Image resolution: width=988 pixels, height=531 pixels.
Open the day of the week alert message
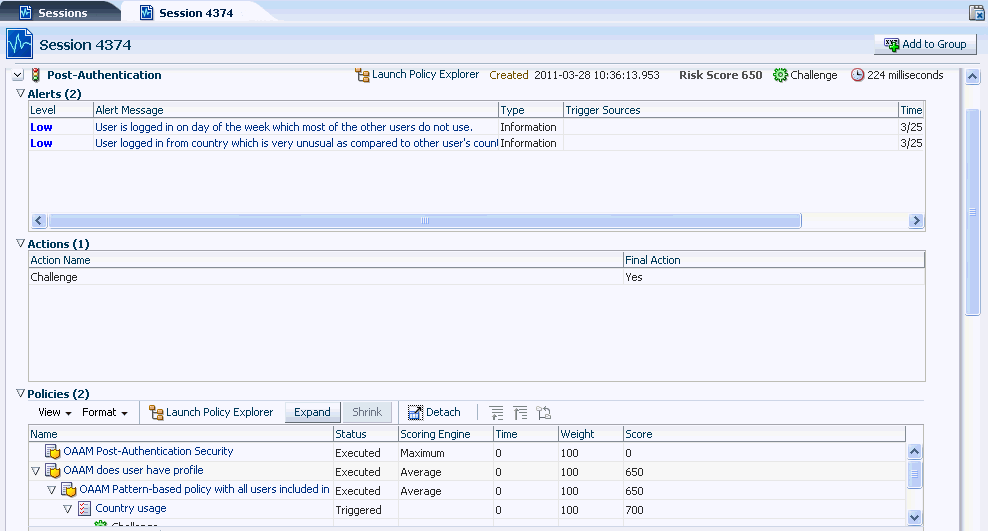pyautogui.click(x=284, y=127)
